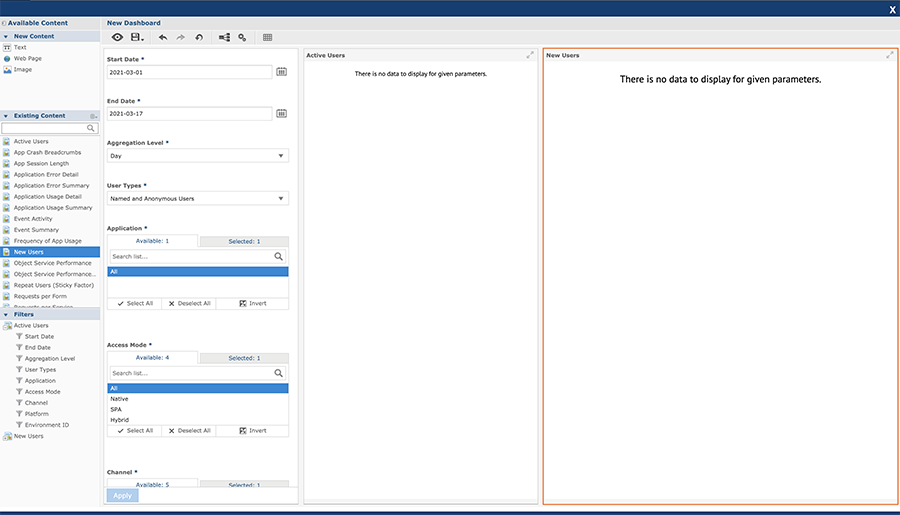The width and height of the screenshot is (900, 515).
Task: Select Hybrid in Access Mode list
Action: 197,420
